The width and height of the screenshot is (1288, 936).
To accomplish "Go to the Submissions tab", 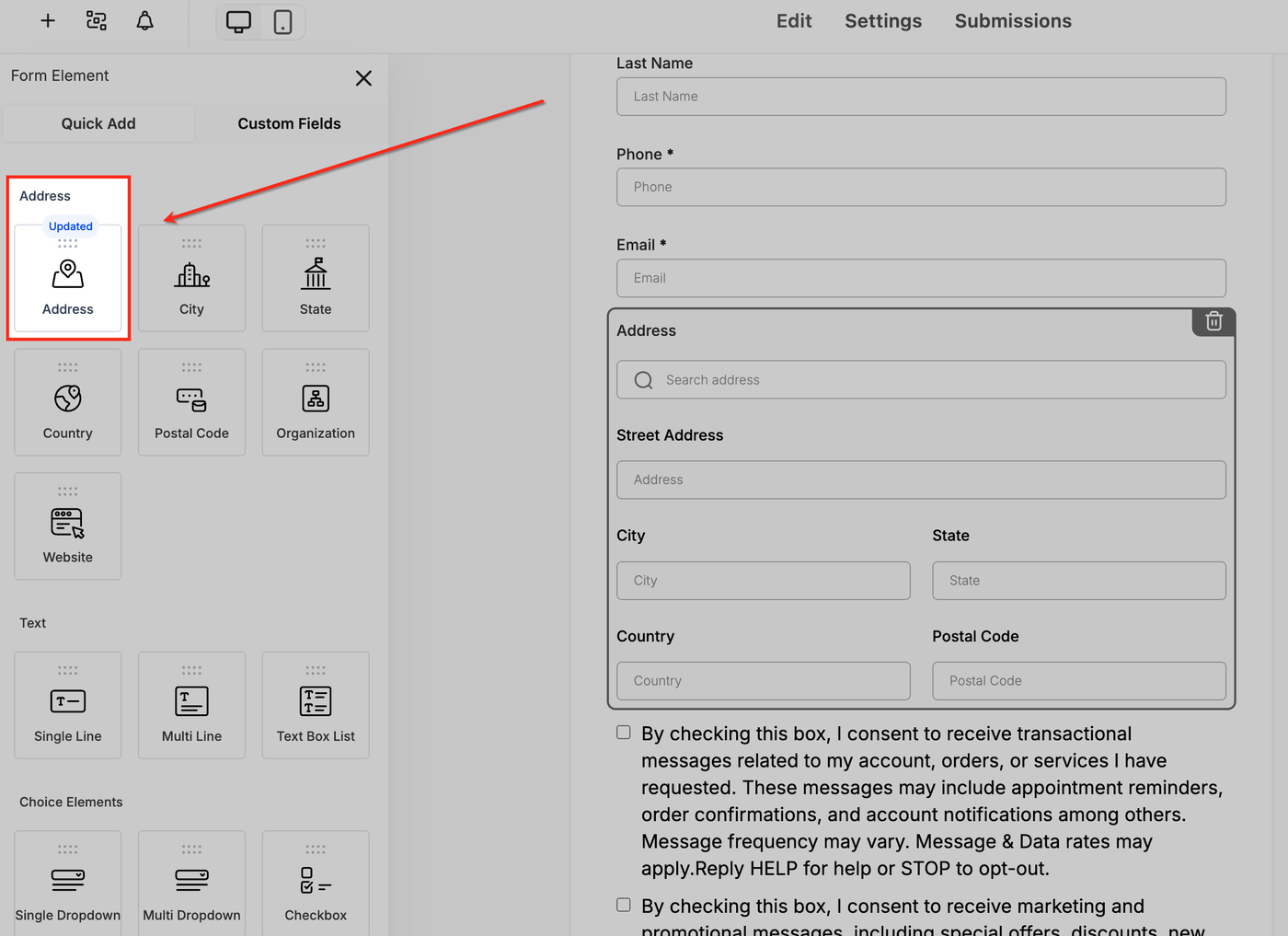I will tap(1013, 21).
